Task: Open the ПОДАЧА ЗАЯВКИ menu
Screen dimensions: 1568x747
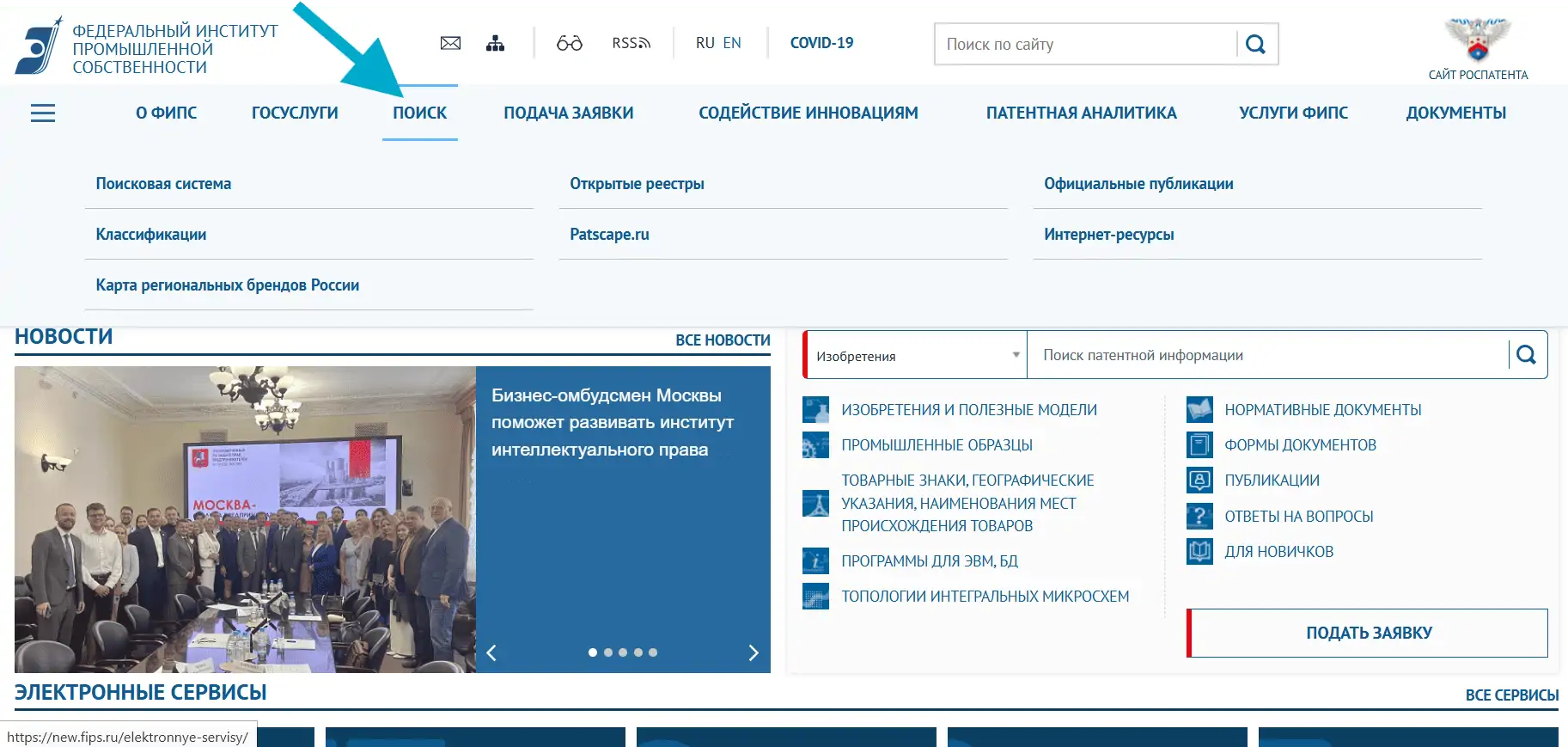Action: (568, 113)
